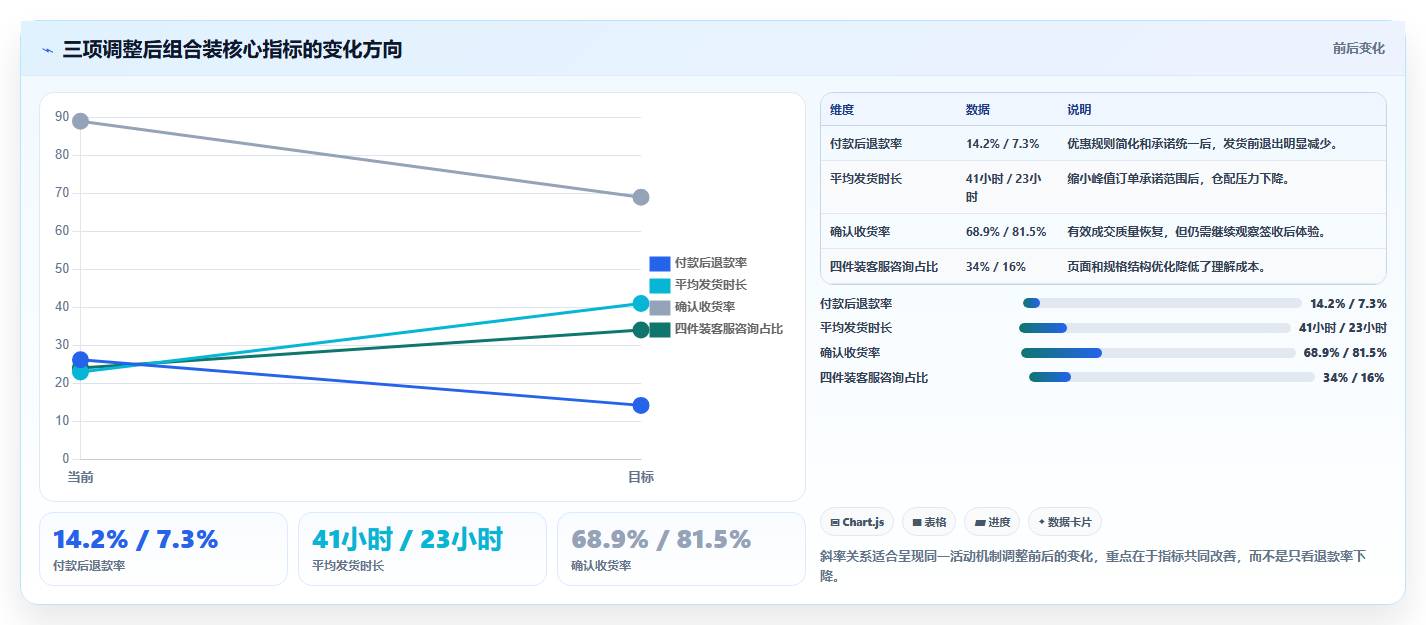1426x625 pixels.
Task: Select the blue 付款后退款率 point at 当前
Action: pyautogui.click(x=80, y=360)
